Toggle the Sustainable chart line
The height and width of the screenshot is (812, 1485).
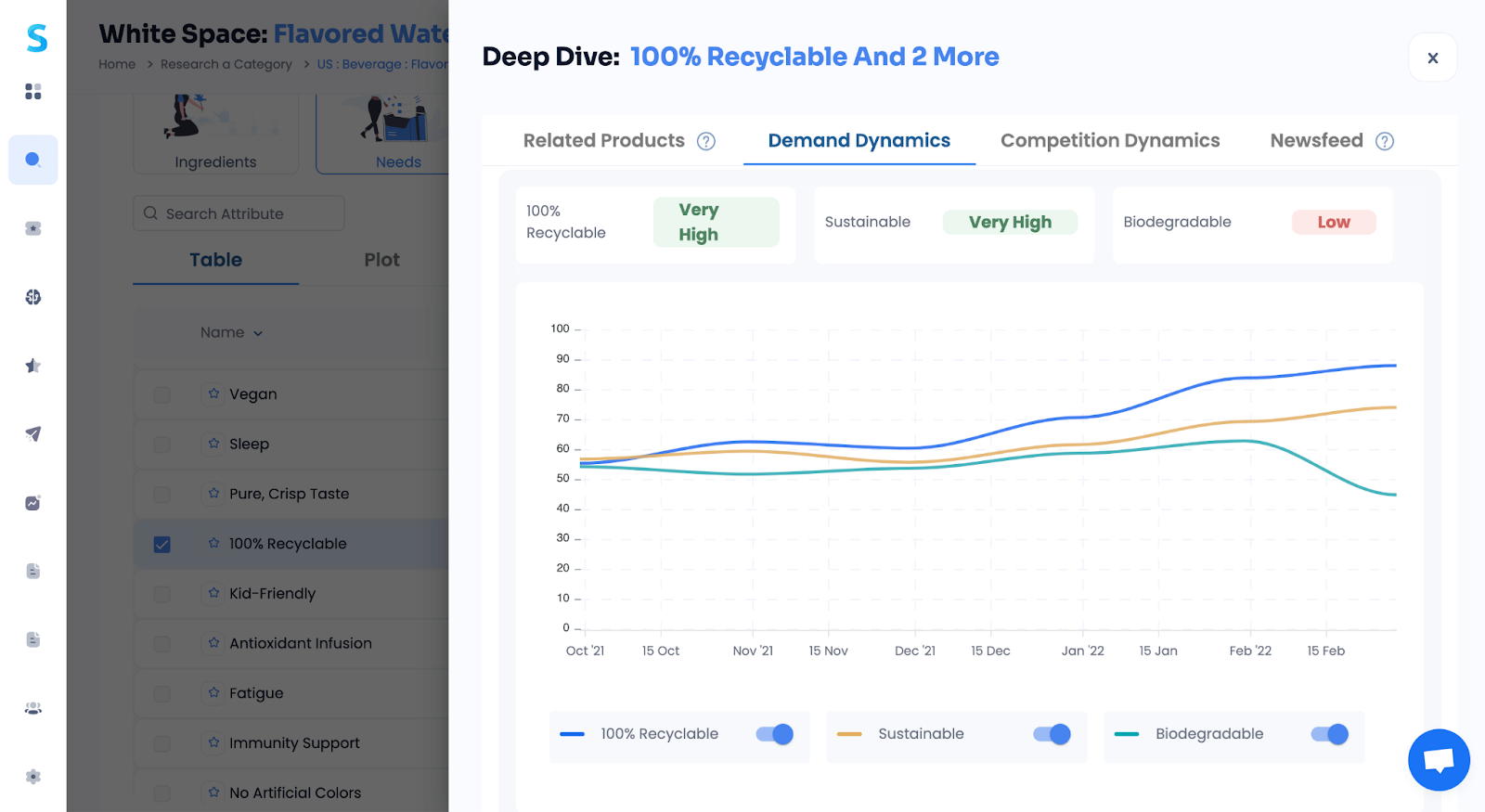point(1052,734)
